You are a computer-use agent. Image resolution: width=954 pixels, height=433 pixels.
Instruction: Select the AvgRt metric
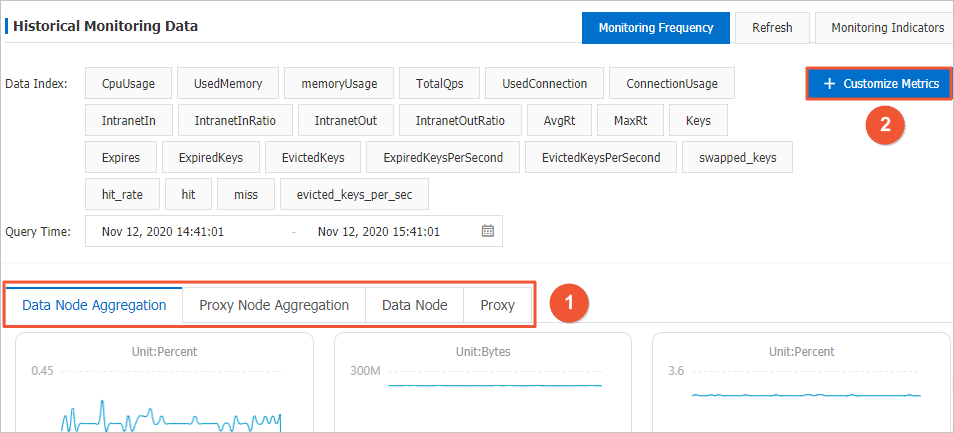(559, 120)
